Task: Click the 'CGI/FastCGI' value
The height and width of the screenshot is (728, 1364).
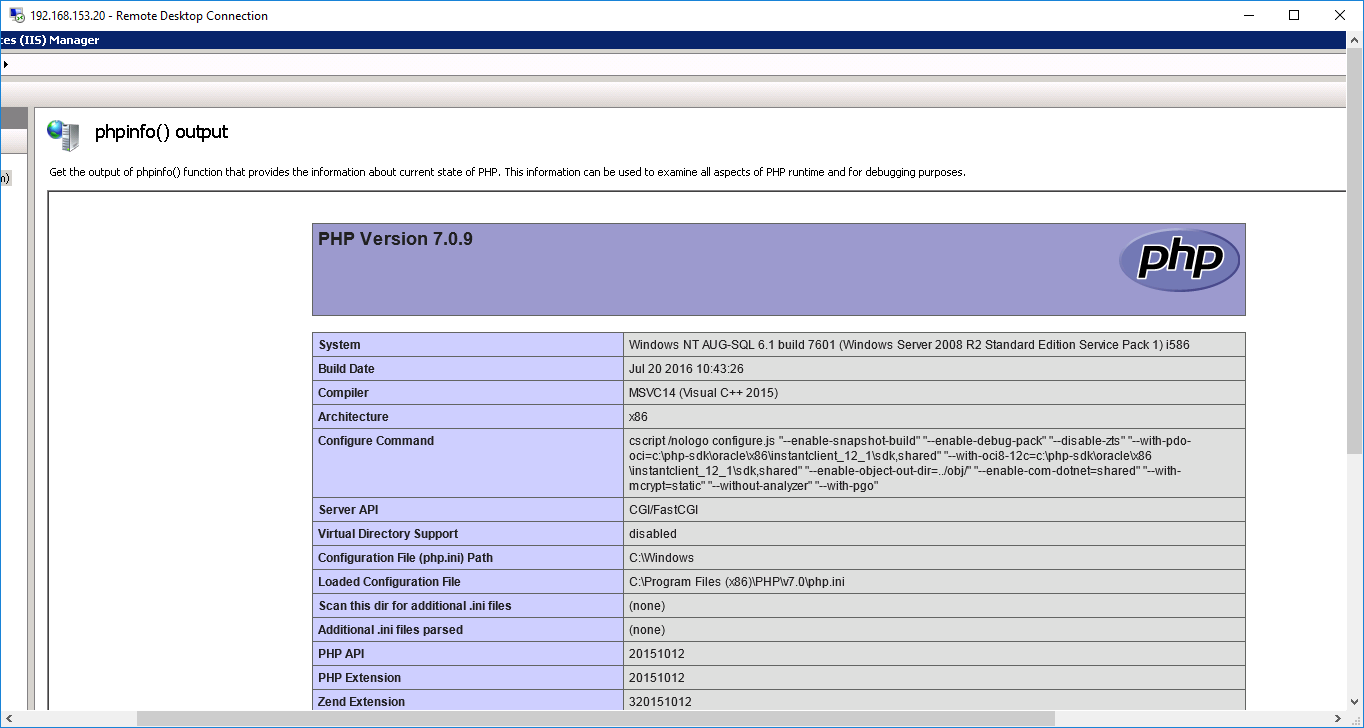Action: [663, 510]
